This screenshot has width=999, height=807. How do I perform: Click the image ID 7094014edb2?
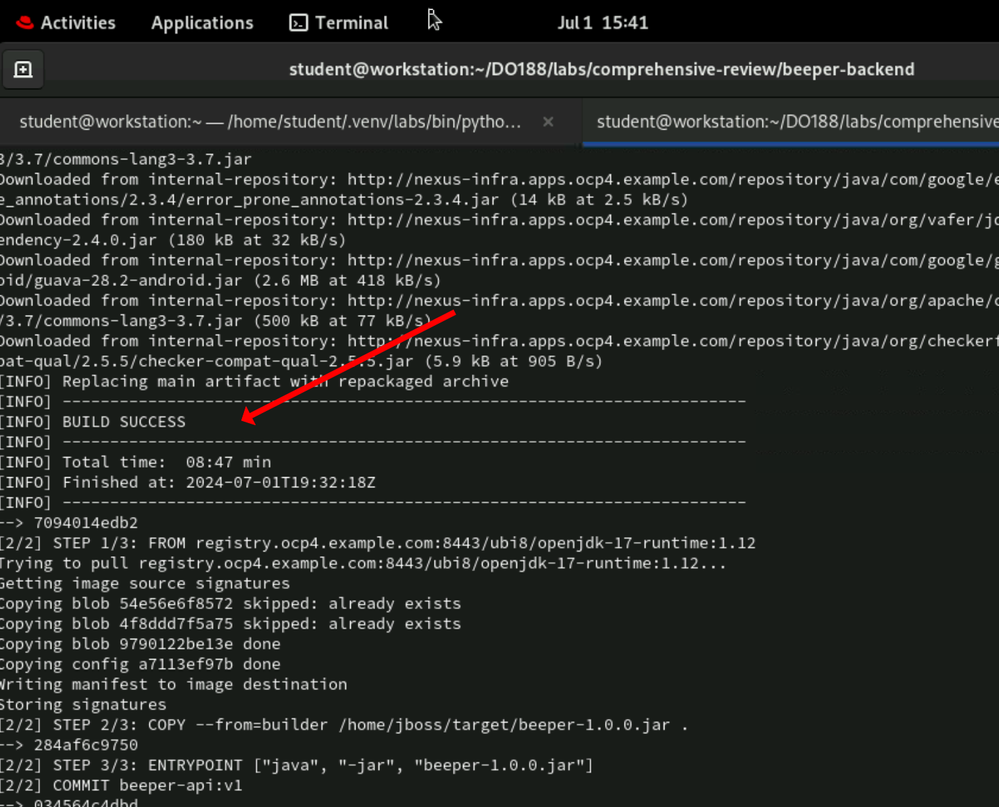85,523
